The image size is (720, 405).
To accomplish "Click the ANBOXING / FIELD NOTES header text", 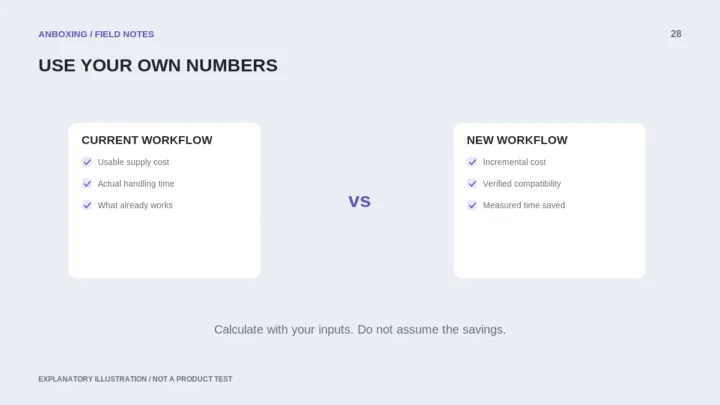I will coord(96,34).
